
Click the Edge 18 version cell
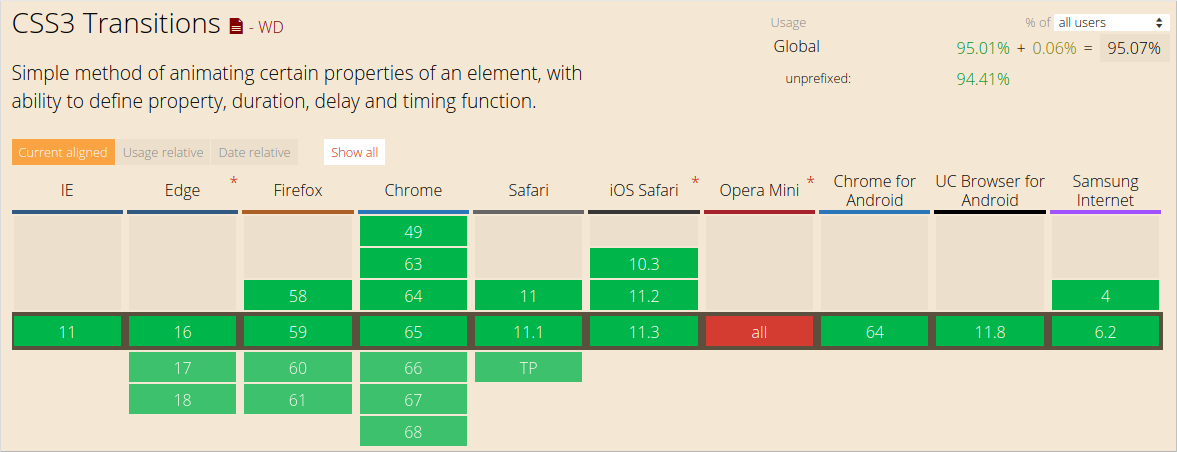tap(182, 399)
